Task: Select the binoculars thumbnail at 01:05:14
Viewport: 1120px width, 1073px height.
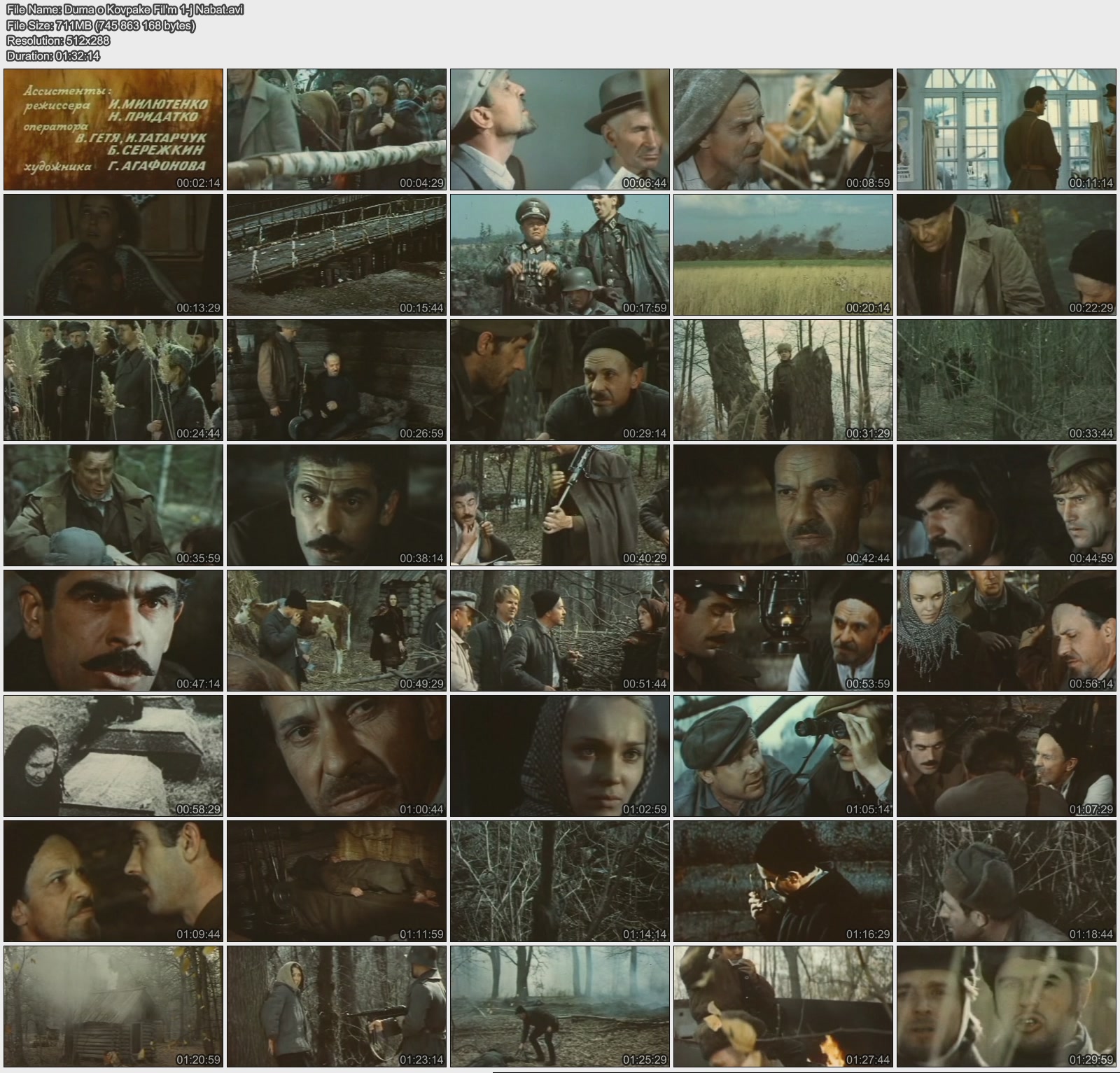Action: (x=783, y=756)
